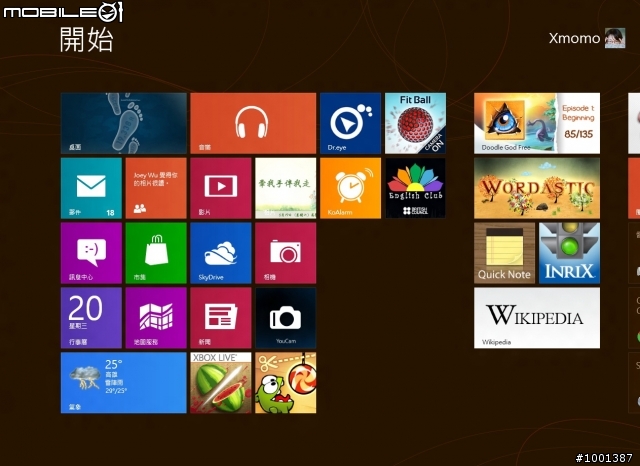Open the Fit Ball game tile
This screenshot has height=466, width=640.
(x=415, y=123)
